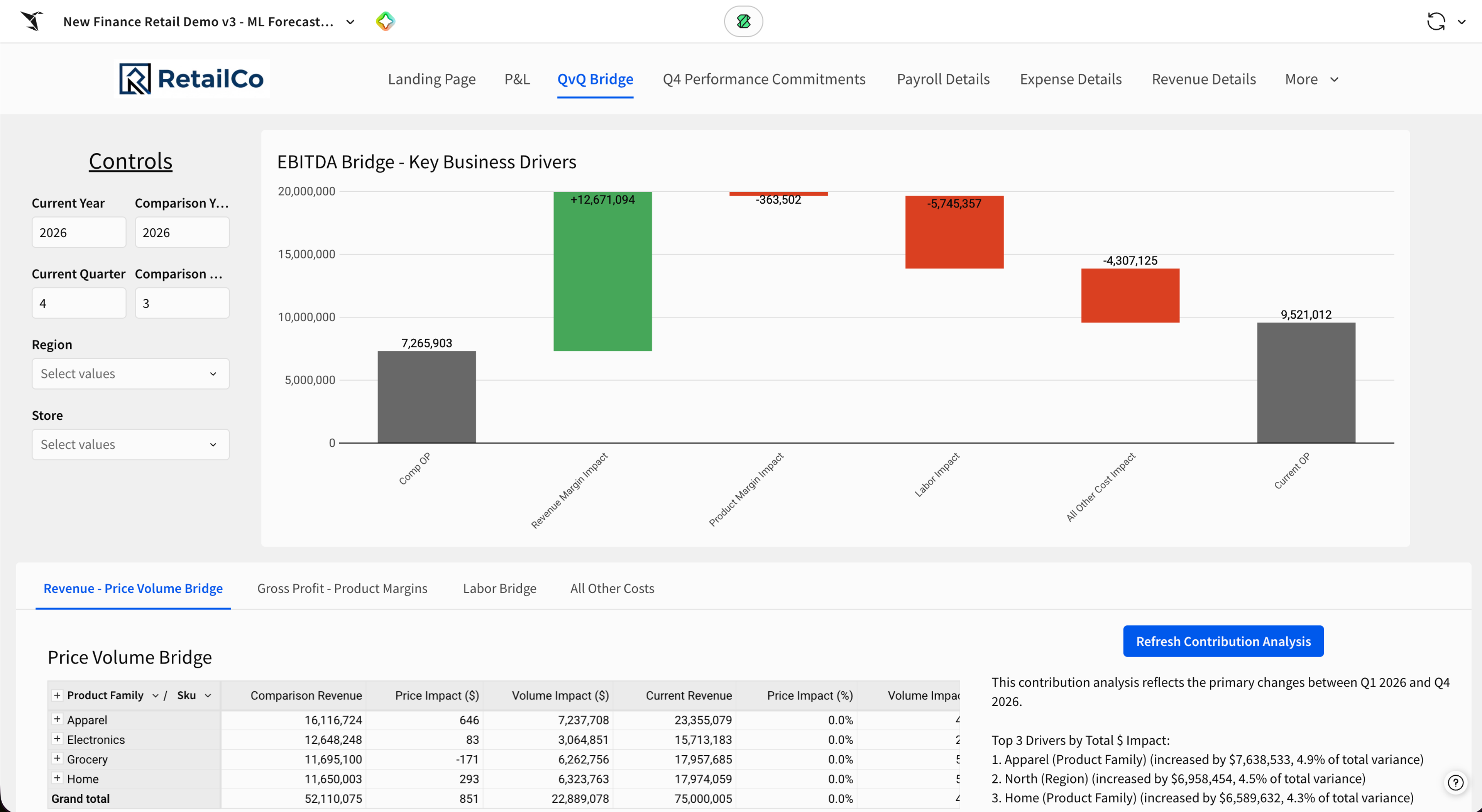
Task: Click the green circular icon at top center
Action: point(743,21)
